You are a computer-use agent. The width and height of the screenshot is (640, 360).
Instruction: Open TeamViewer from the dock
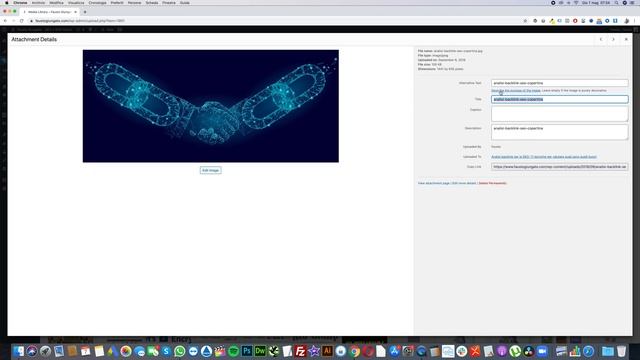[193, 351]
